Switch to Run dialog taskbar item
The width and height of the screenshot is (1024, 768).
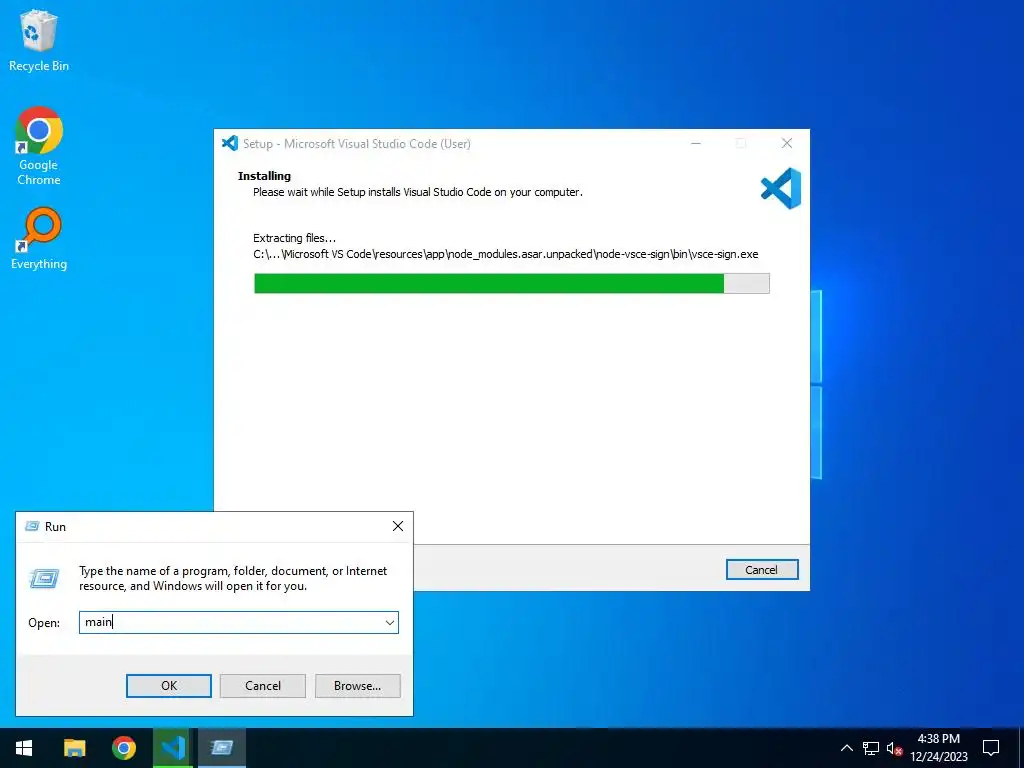point(222,748)
